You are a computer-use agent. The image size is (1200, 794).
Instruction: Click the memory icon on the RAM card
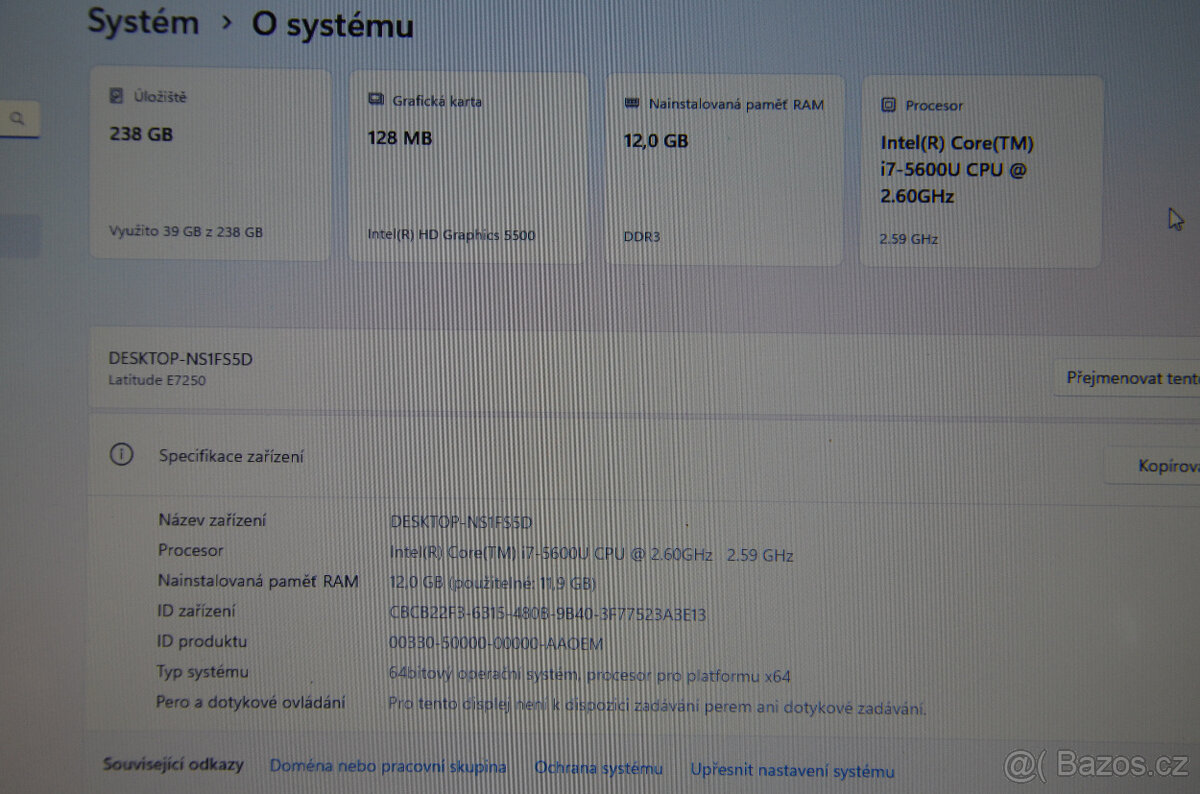point(632,102)
